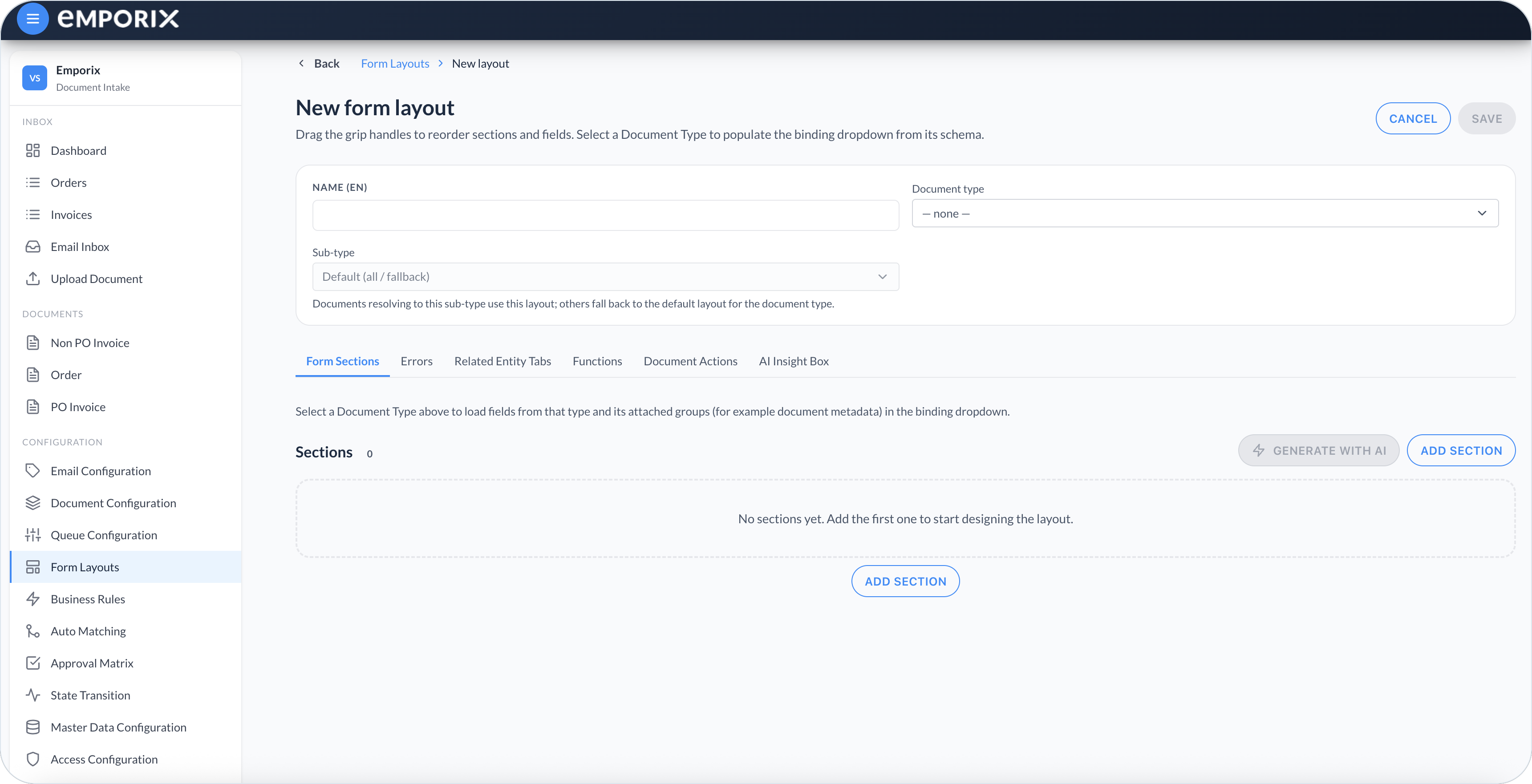Open the hamburger menu button
1532x784 pixels.
tap(32, 19)
